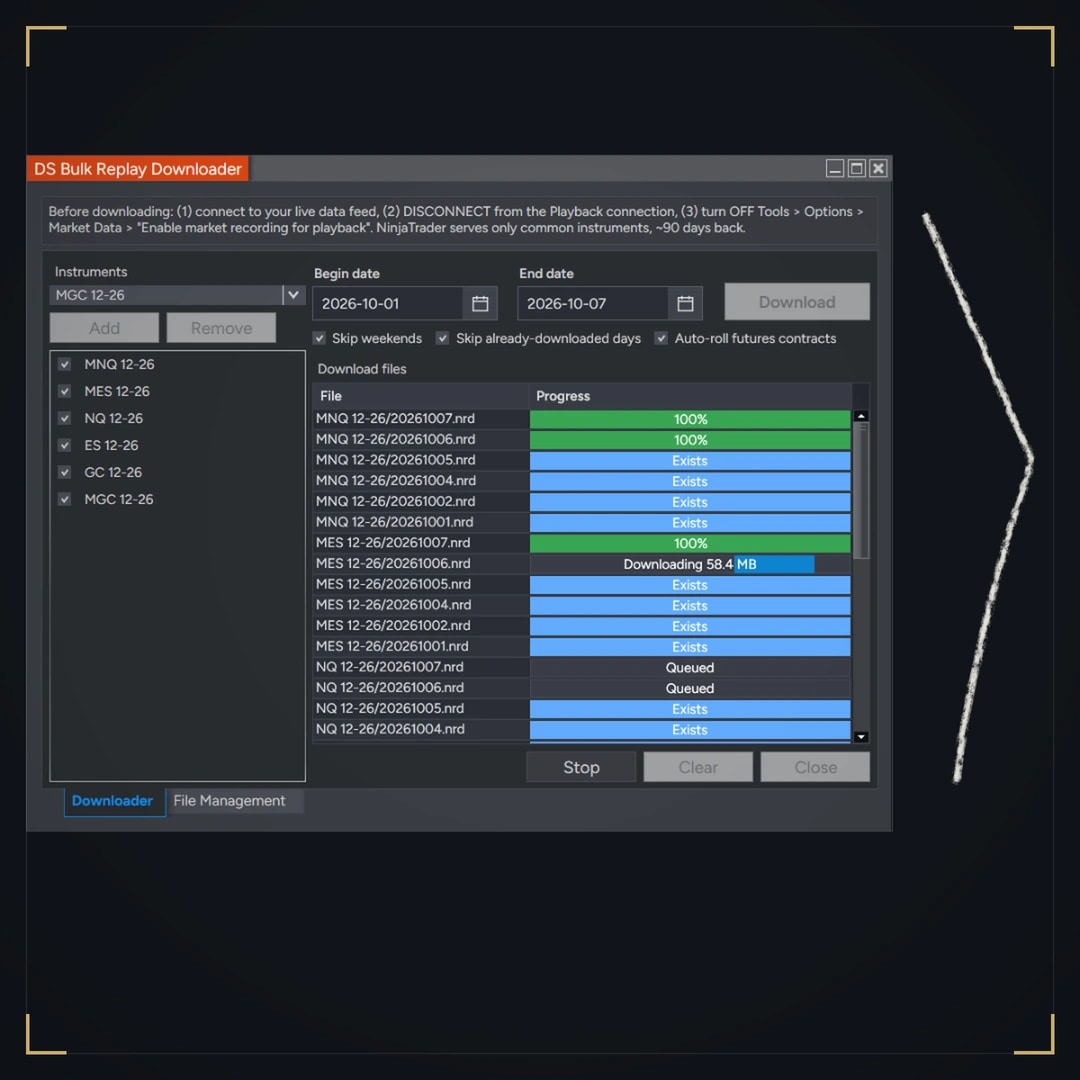Image resolution: width=1080 pixels, height=1080 pixels.
Task: Uncheck ES 12-26 in the instrument list
Action: click(65, 445)
